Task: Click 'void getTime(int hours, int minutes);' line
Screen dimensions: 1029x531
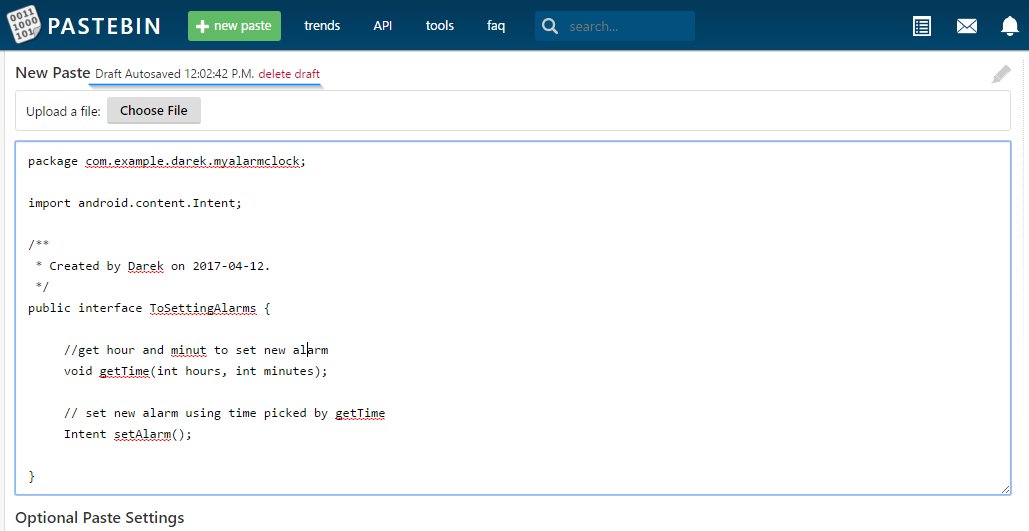Action: click(196, 371)
